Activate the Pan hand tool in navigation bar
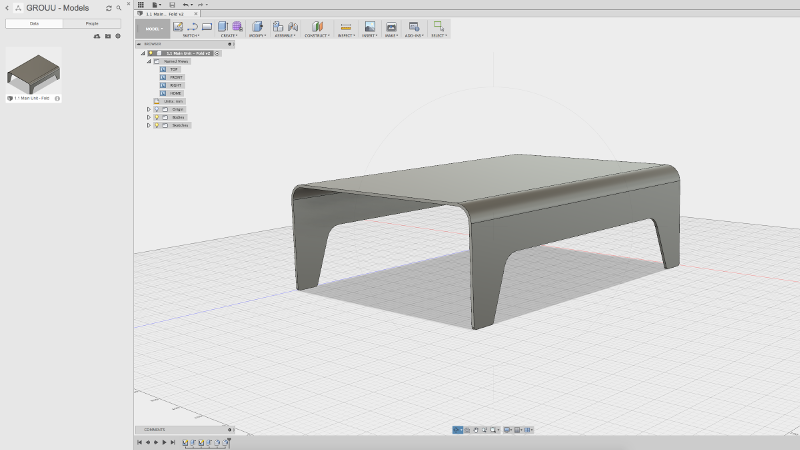This screenshot has width=800, height=450. tap(476, 430)
